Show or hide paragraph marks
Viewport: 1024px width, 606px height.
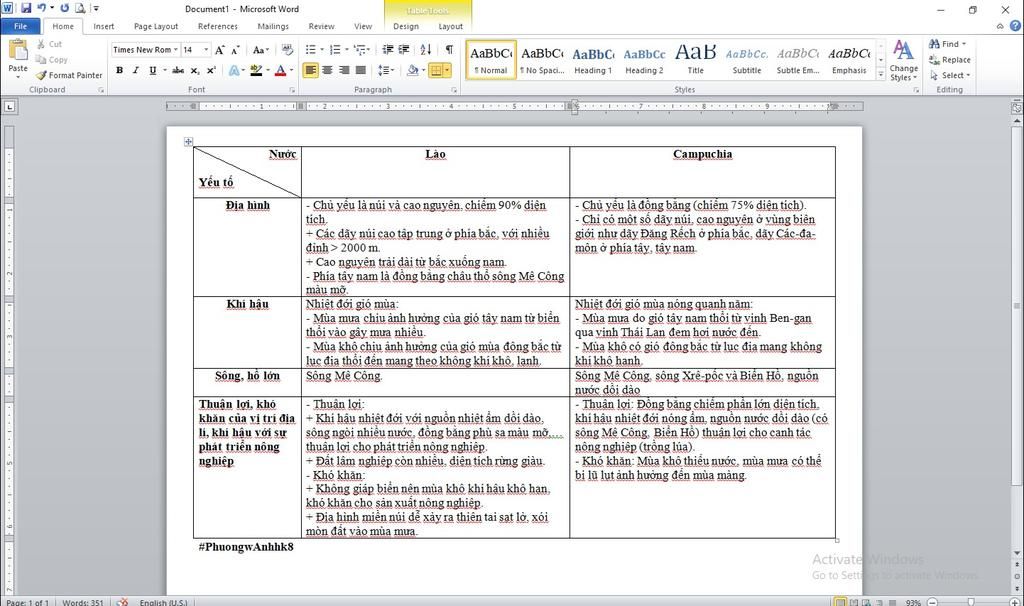coord(449,50)
